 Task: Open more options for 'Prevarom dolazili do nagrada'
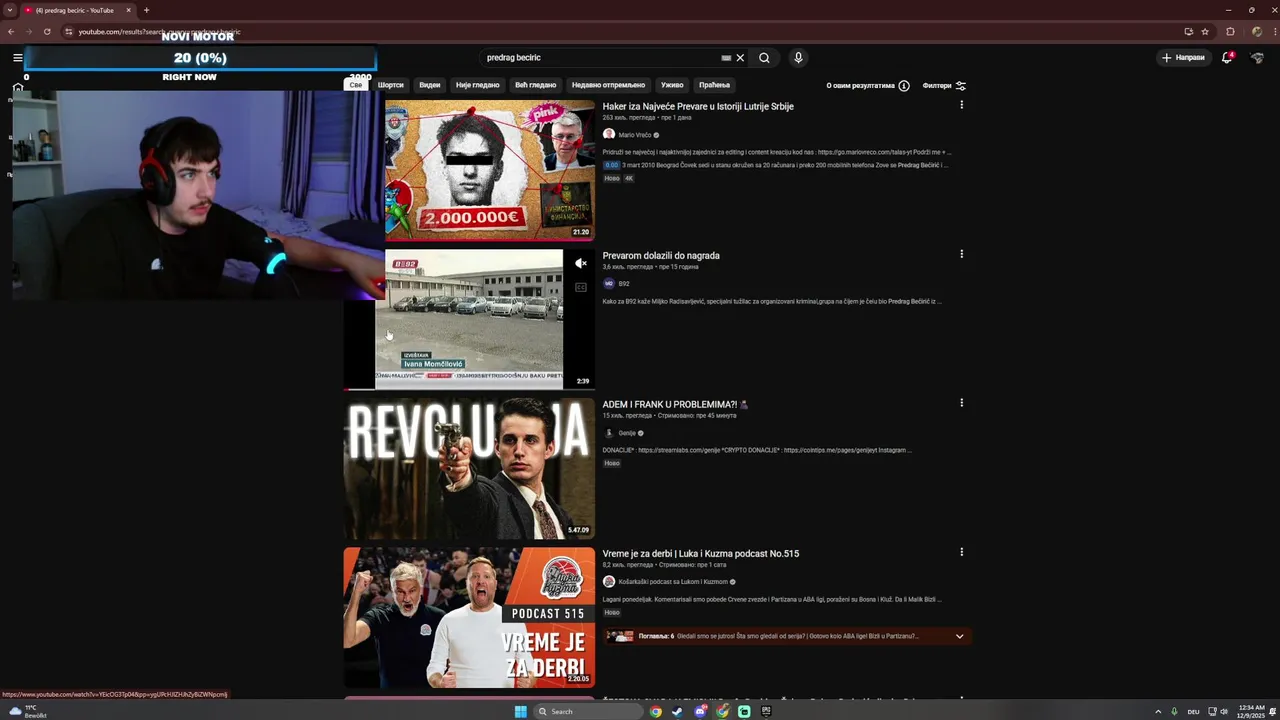961,254
